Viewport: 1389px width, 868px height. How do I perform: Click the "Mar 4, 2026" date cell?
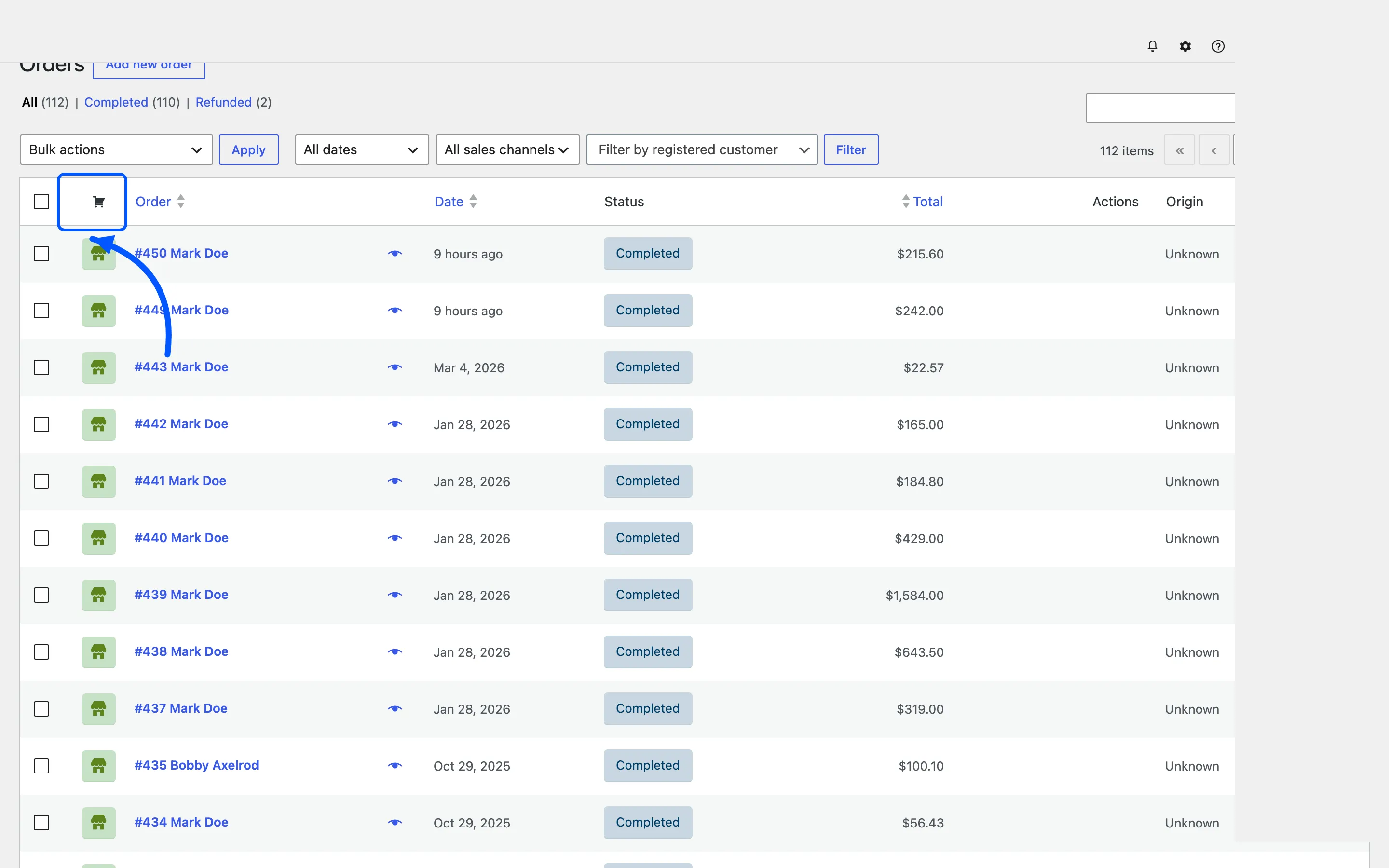468,368
